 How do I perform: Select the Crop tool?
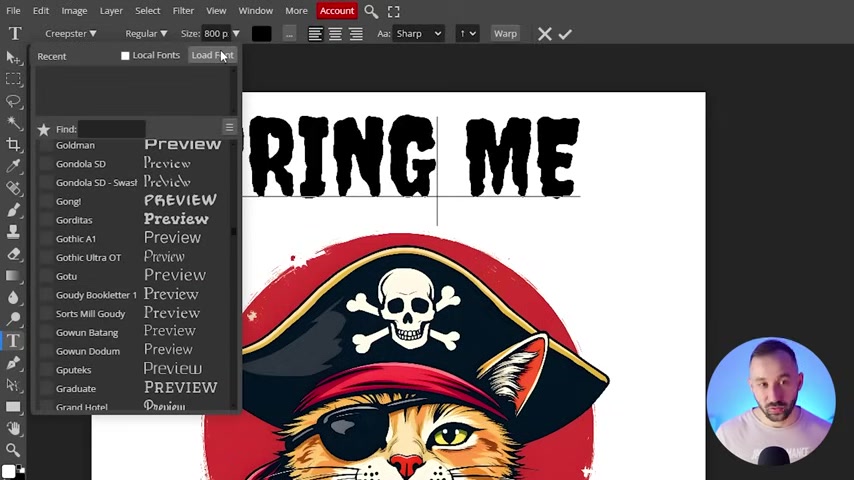(13, 144)
